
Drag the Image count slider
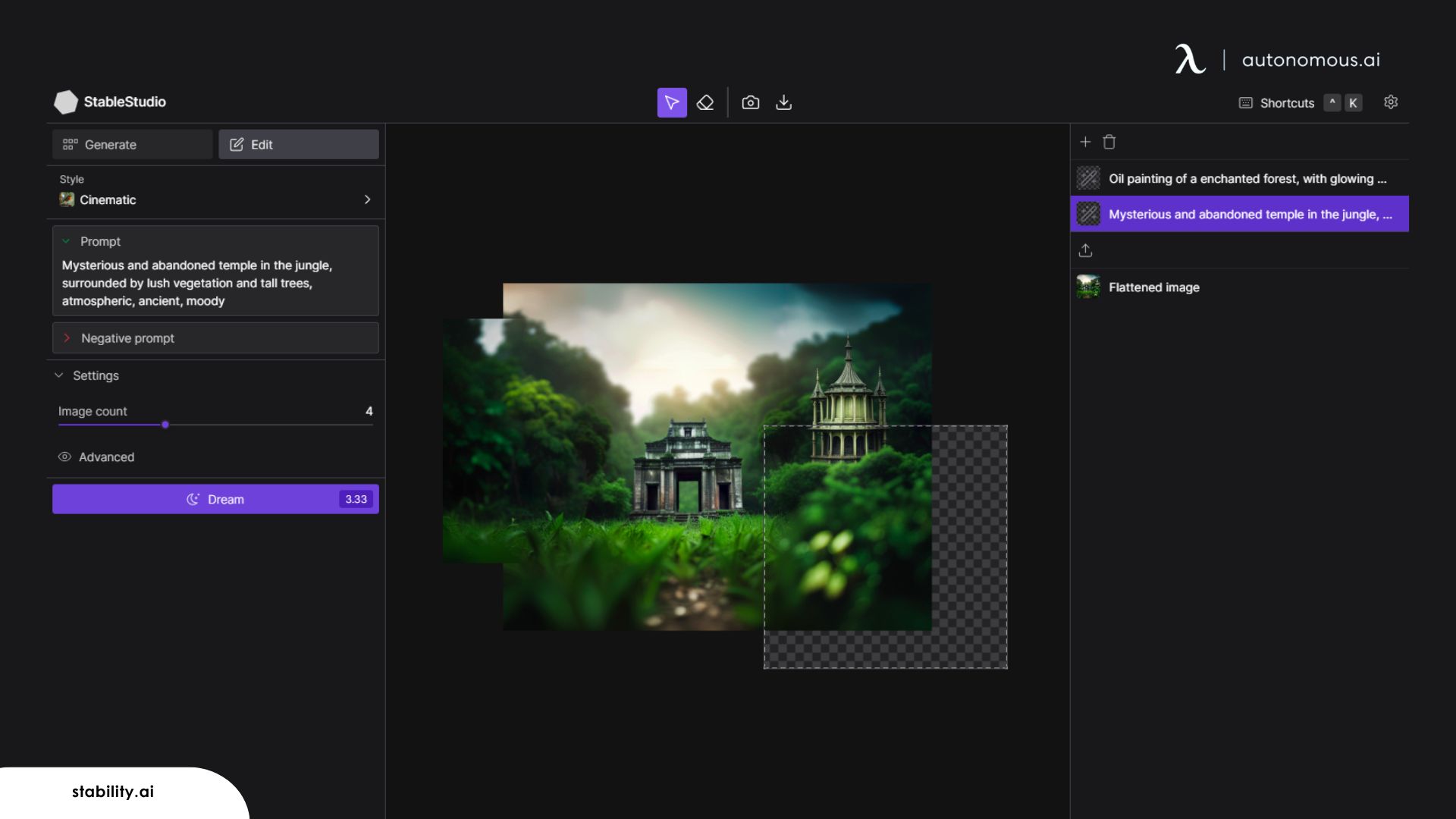(166, 426)
